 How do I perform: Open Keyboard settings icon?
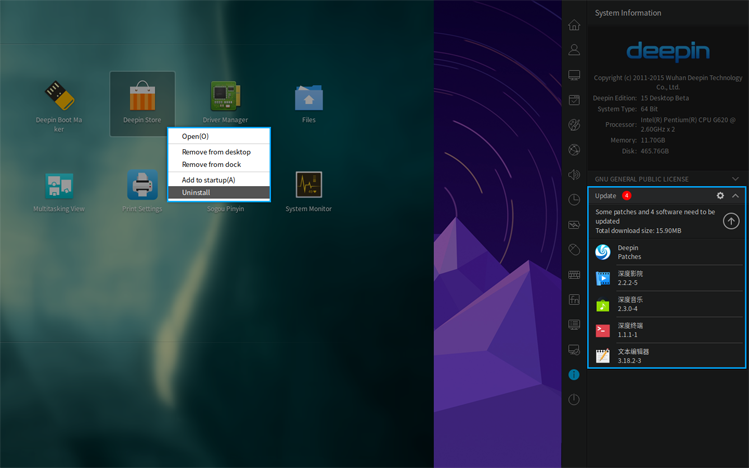574,275
